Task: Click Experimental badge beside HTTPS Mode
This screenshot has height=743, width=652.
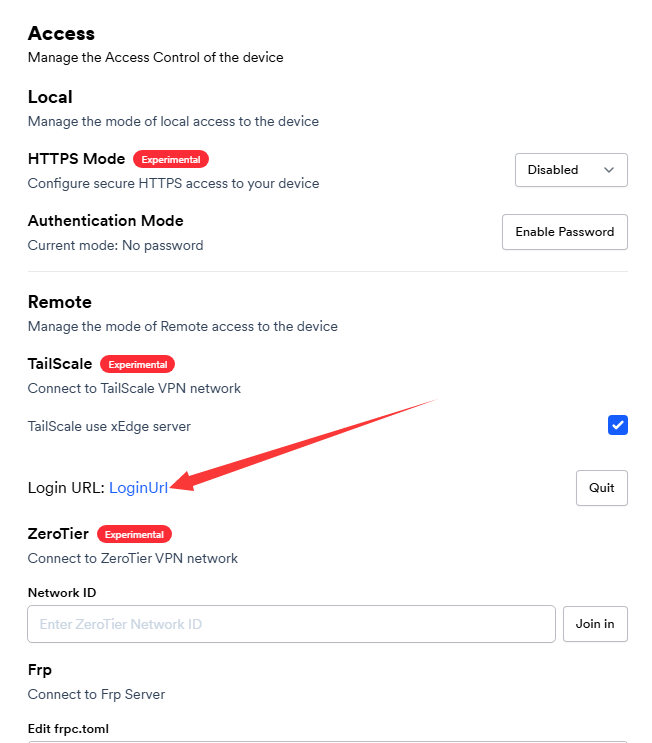Action: pyautogui.click(x=171, y=159)
